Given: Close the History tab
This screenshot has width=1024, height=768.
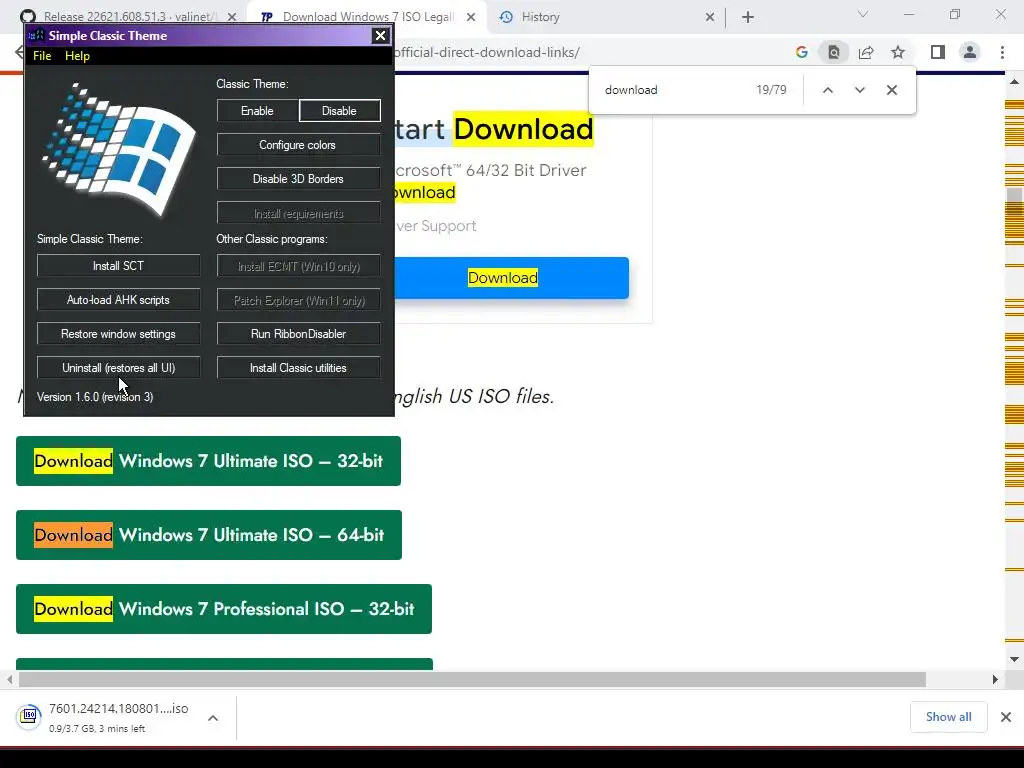Looking at the screenshot, I should tap(710, 17).
